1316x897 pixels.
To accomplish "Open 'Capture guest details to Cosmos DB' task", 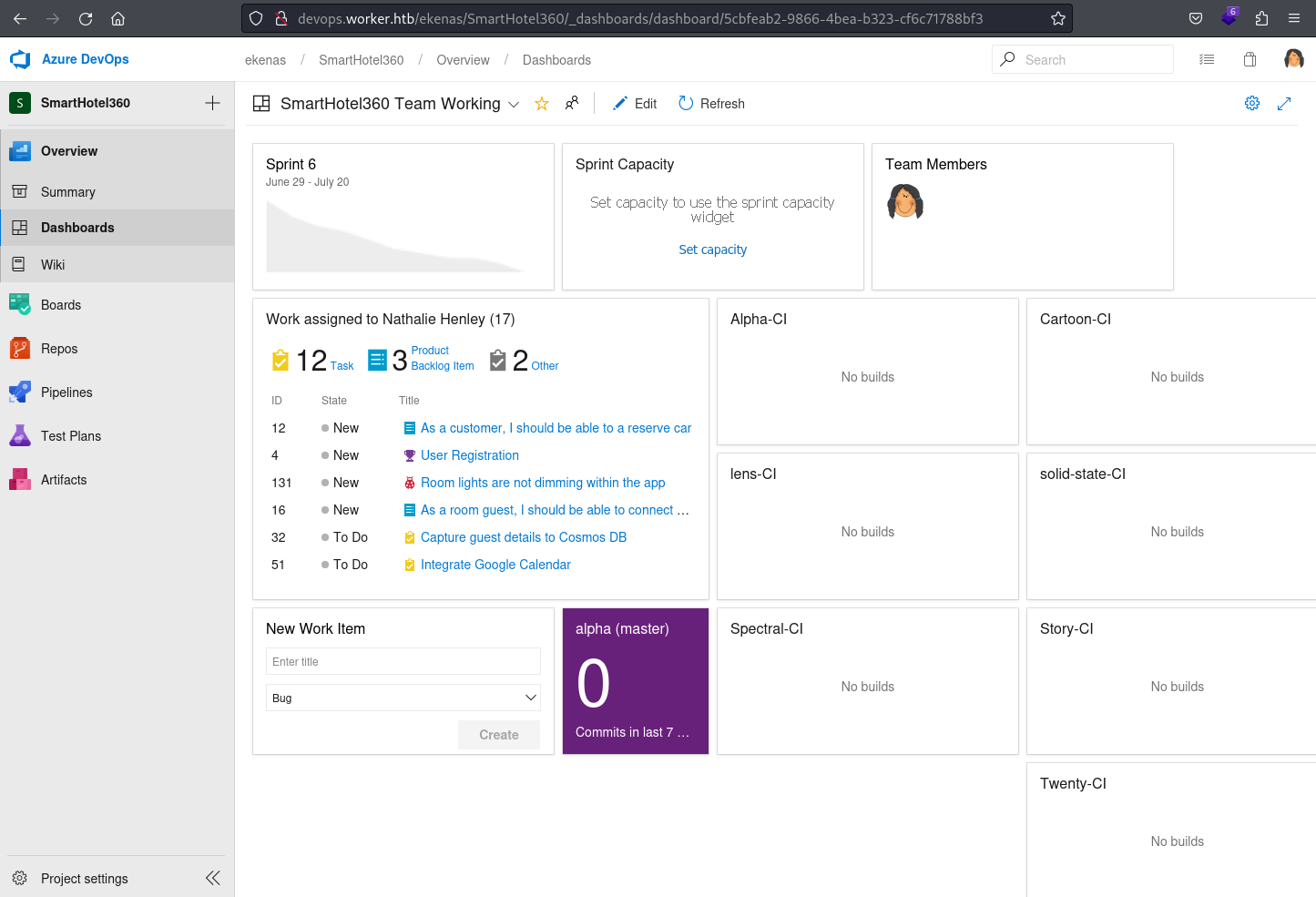I will (524, 537).
